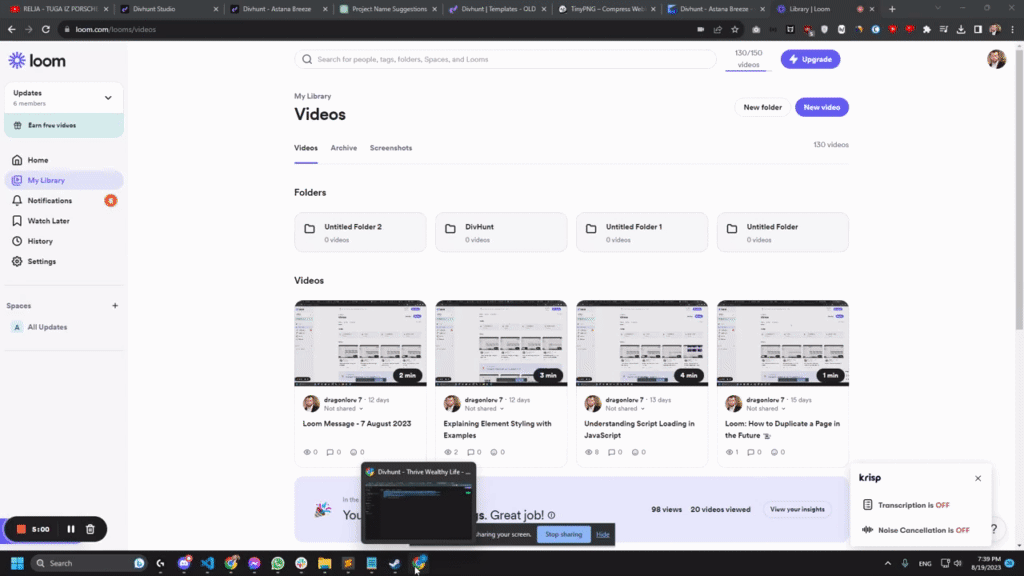Click views icon on Understanding Script Loading video
Image resolution: width=1024 pixels, height=576 pixels.
pyautogui.click(x=588, y=452)
